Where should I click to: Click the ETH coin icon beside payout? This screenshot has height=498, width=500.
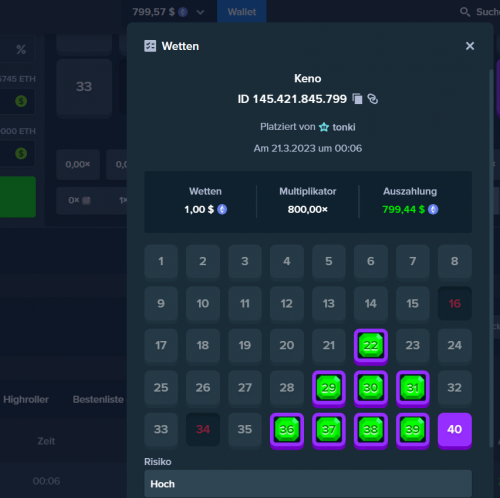pyautogui.click(x=433, y=209)
